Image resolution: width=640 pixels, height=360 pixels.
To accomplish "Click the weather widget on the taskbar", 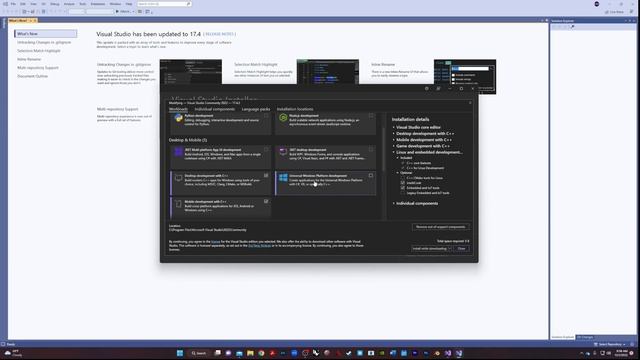I will 13,353.
